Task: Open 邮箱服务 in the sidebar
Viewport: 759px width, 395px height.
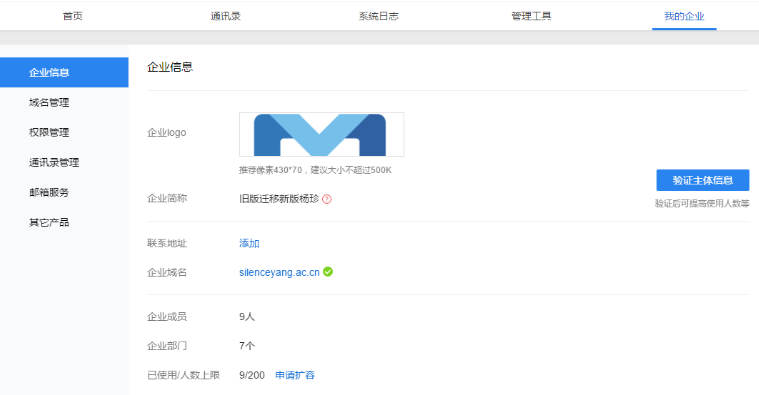Action: [x=49, y=193]
